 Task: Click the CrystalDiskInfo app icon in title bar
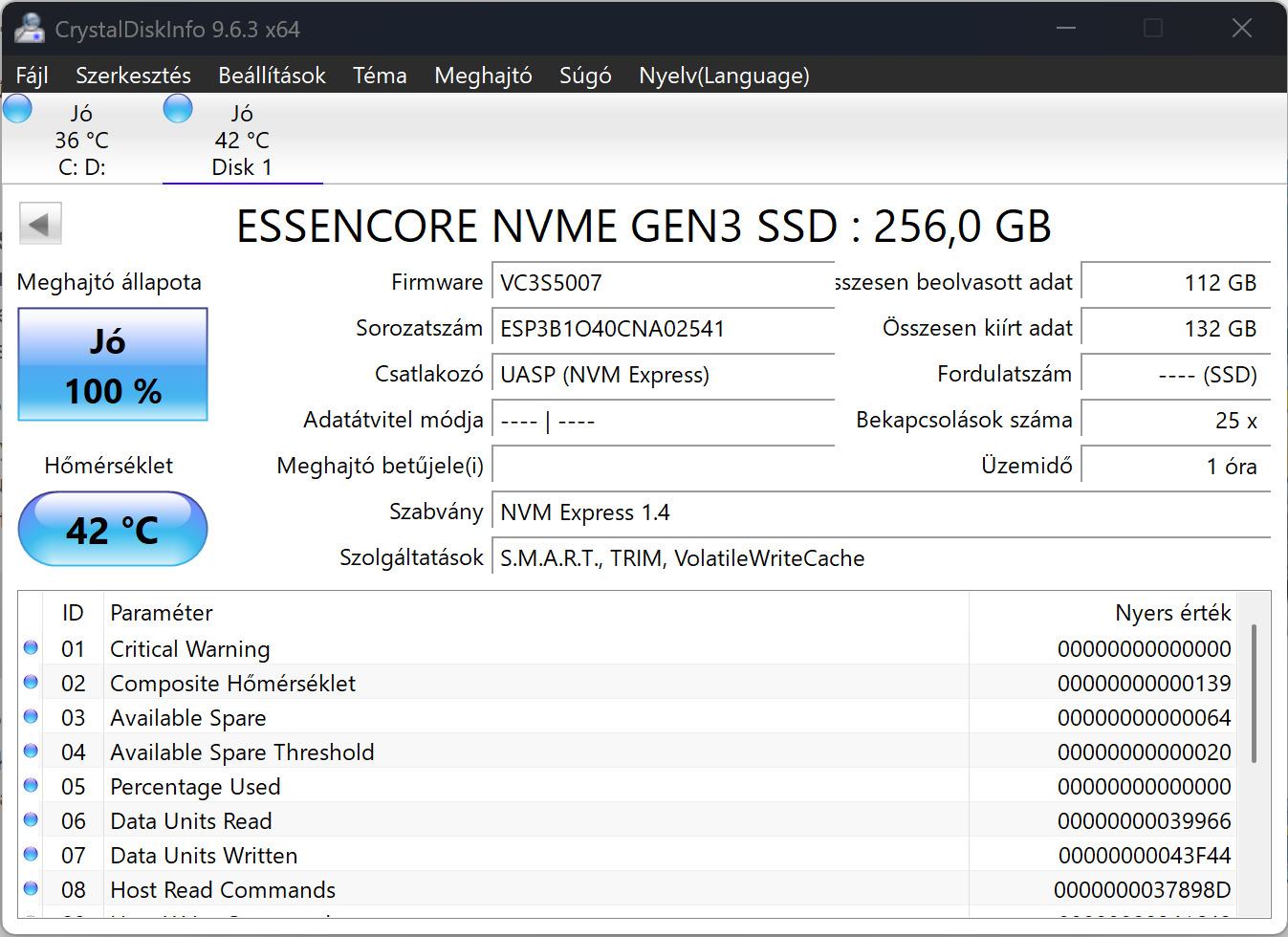click(x=30, y=29)
